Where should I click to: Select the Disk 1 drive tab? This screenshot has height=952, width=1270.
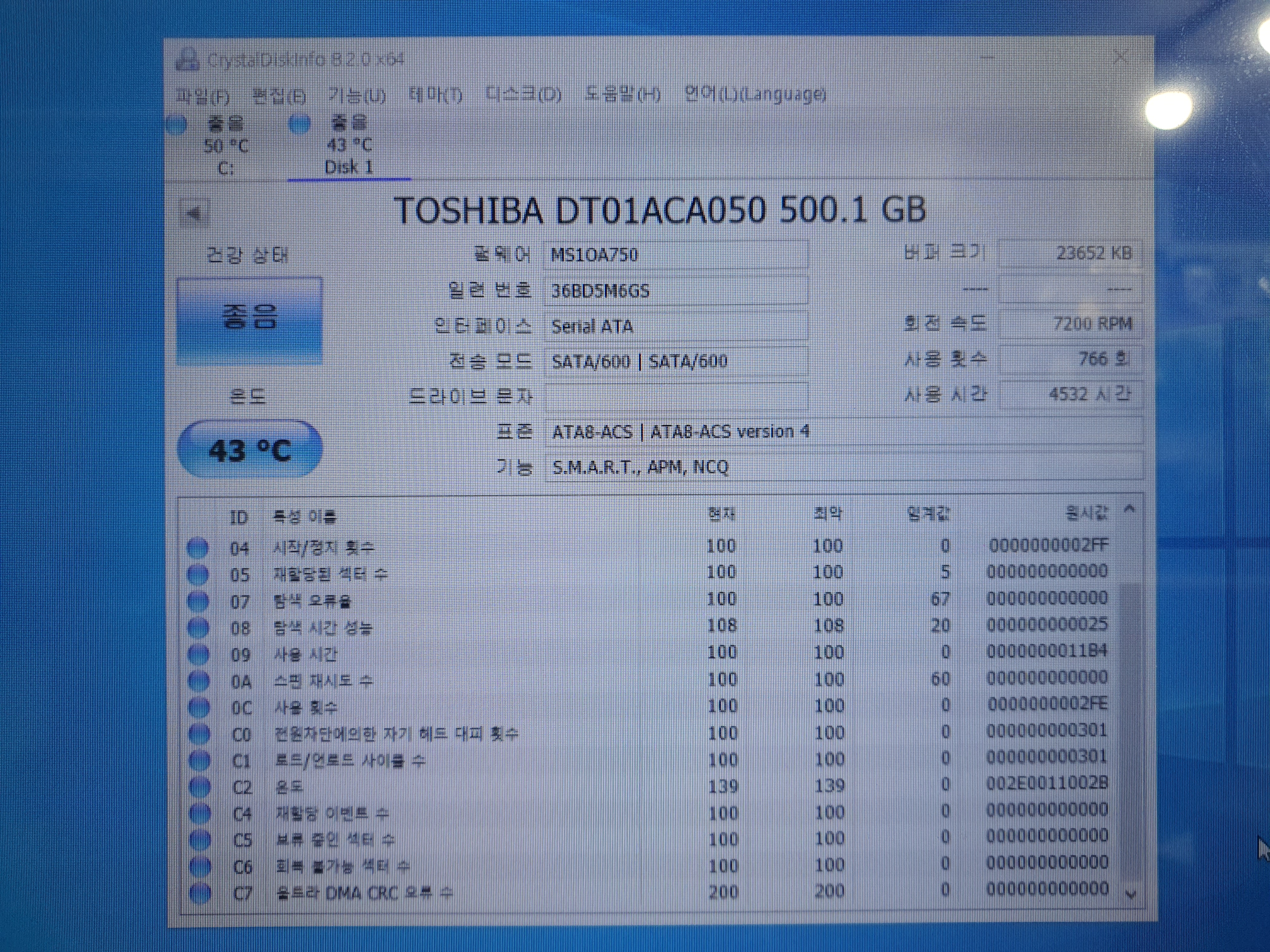(348, 144)
